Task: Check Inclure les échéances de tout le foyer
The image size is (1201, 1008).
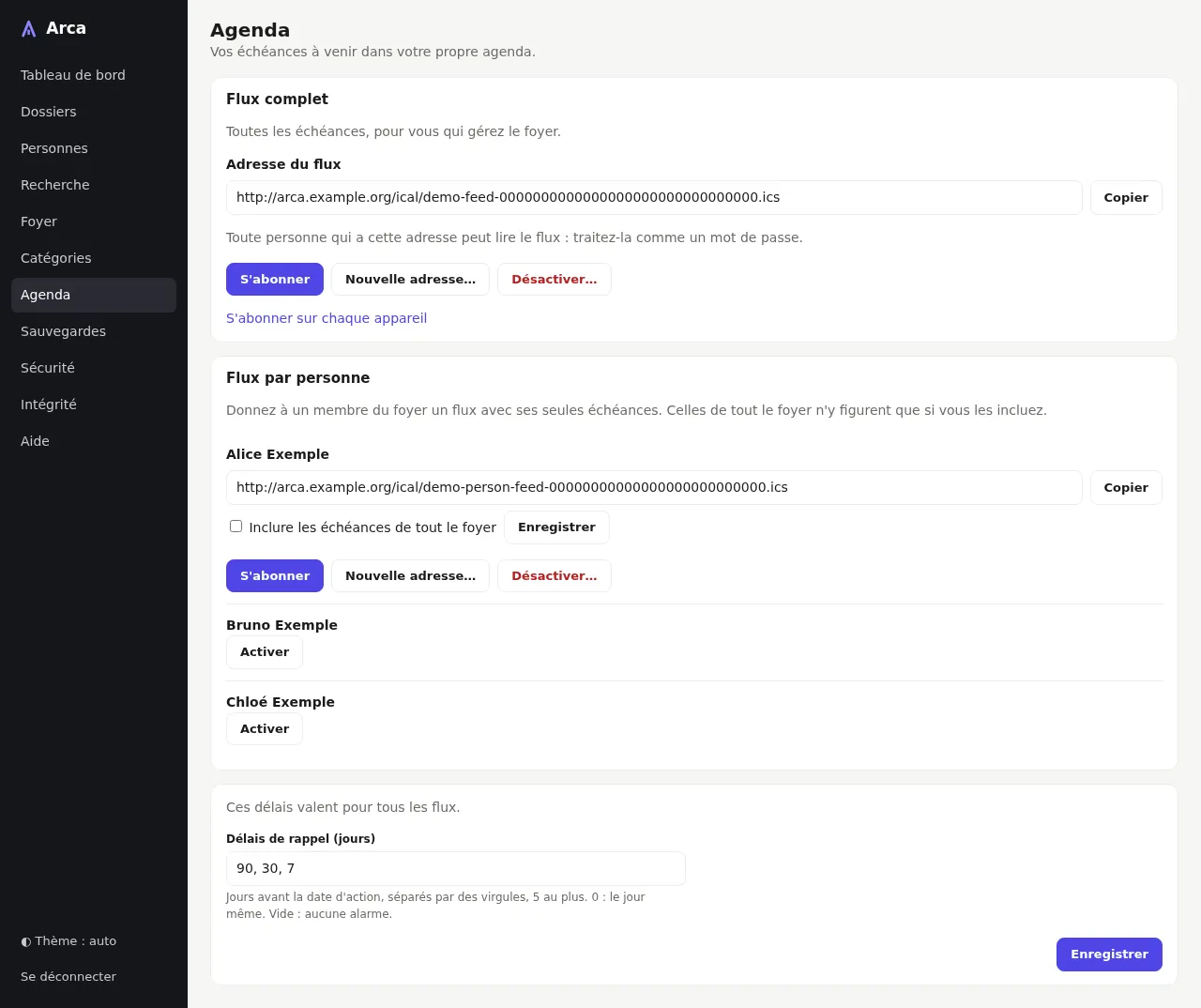Action: click(x=236, y=527)
